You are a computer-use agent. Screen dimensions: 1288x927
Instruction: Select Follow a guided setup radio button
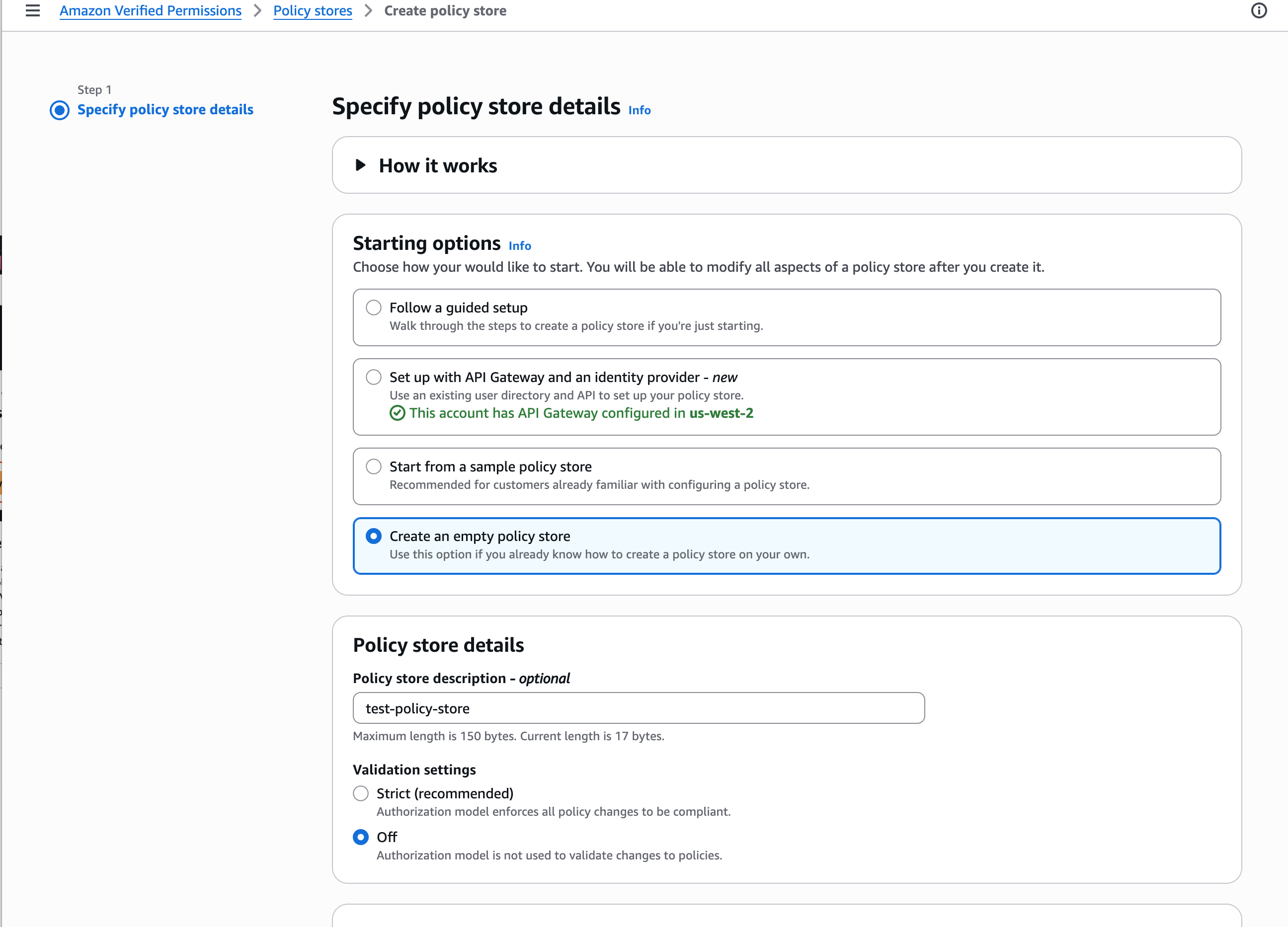tap(373, 308)
